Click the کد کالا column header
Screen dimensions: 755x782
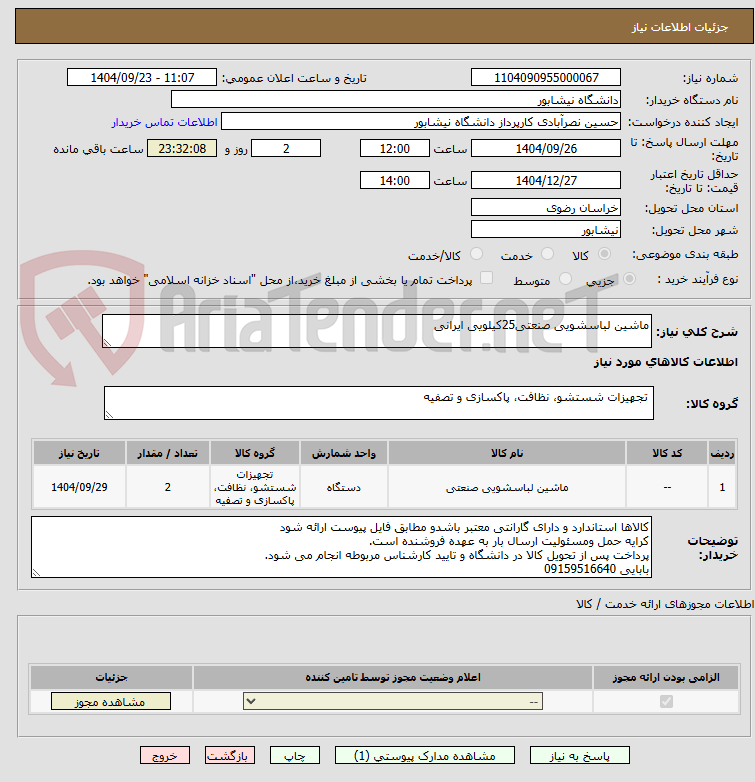point(667,453)
